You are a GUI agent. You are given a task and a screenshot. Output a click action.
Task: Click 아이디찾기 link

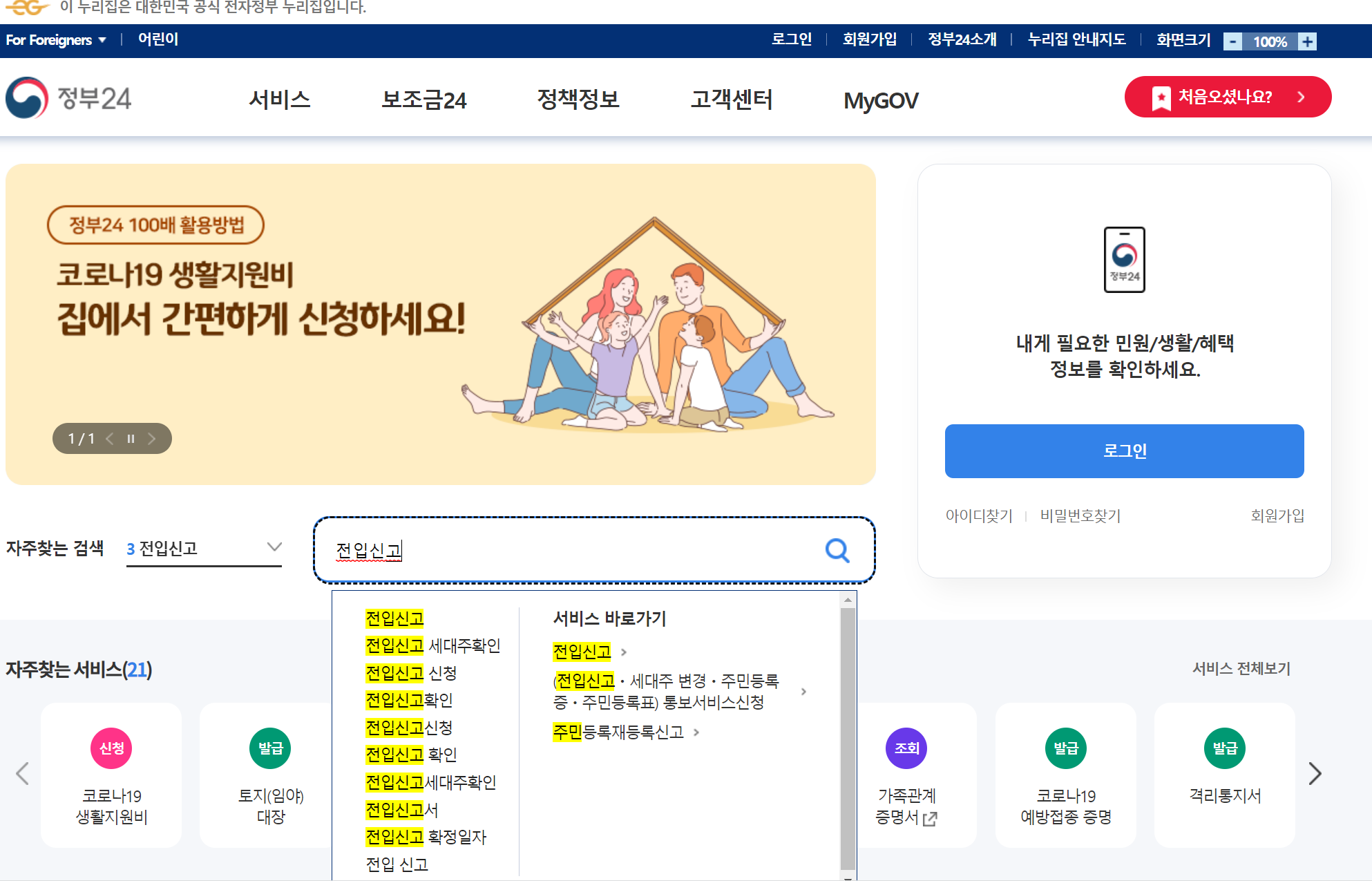point(979,515)
